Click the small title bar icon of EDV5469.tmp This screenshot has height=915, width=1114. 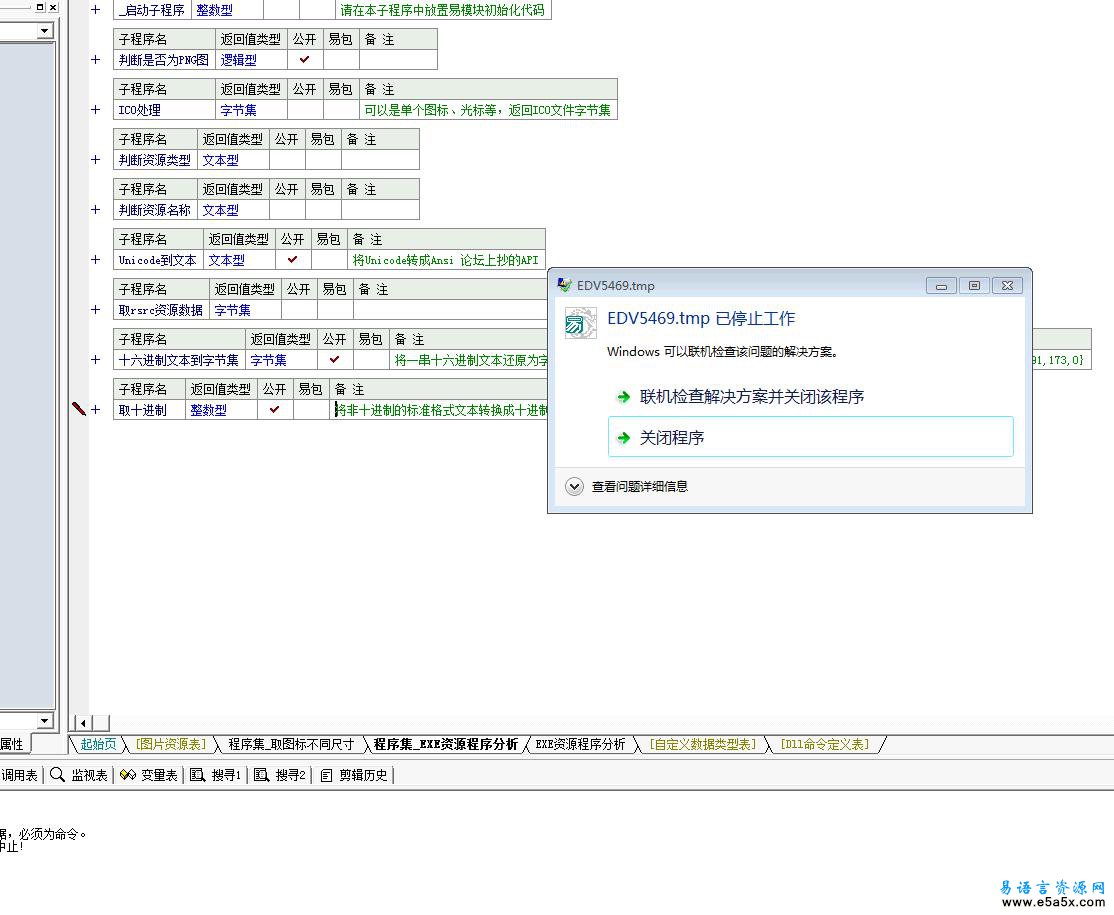[565, 285]
